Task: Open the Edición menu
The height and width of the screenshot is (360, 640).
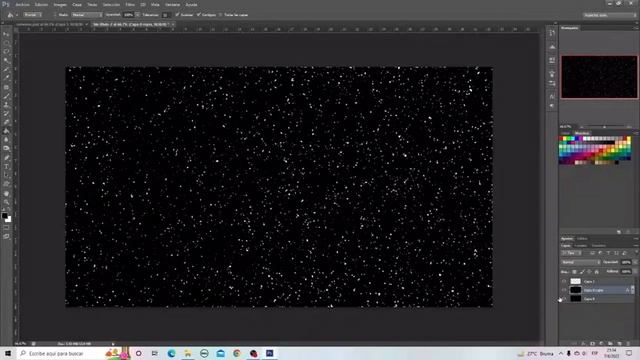Action: click(41, 5)
